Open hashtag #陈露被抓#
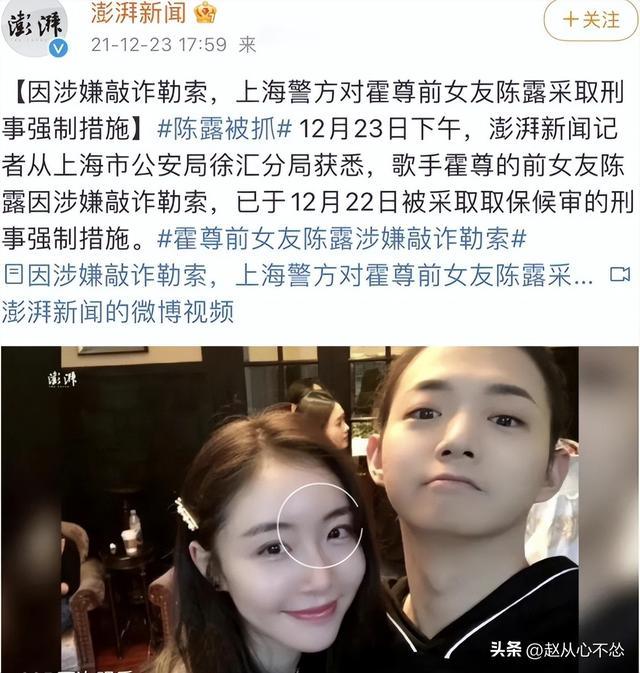This screenshot has height=673, width=640. [224, 129]
